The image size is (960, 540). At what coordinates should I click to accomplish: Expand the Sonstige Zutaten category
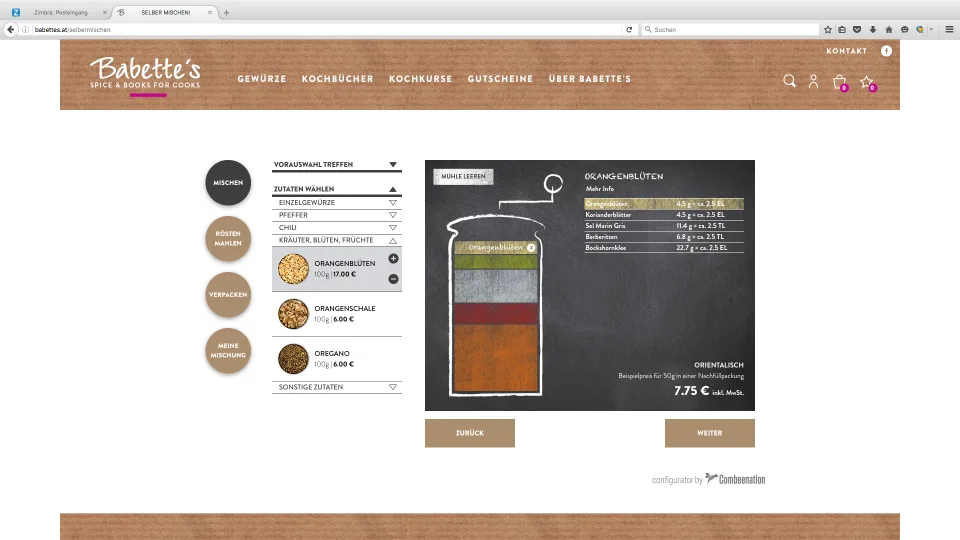click(337, 387)
